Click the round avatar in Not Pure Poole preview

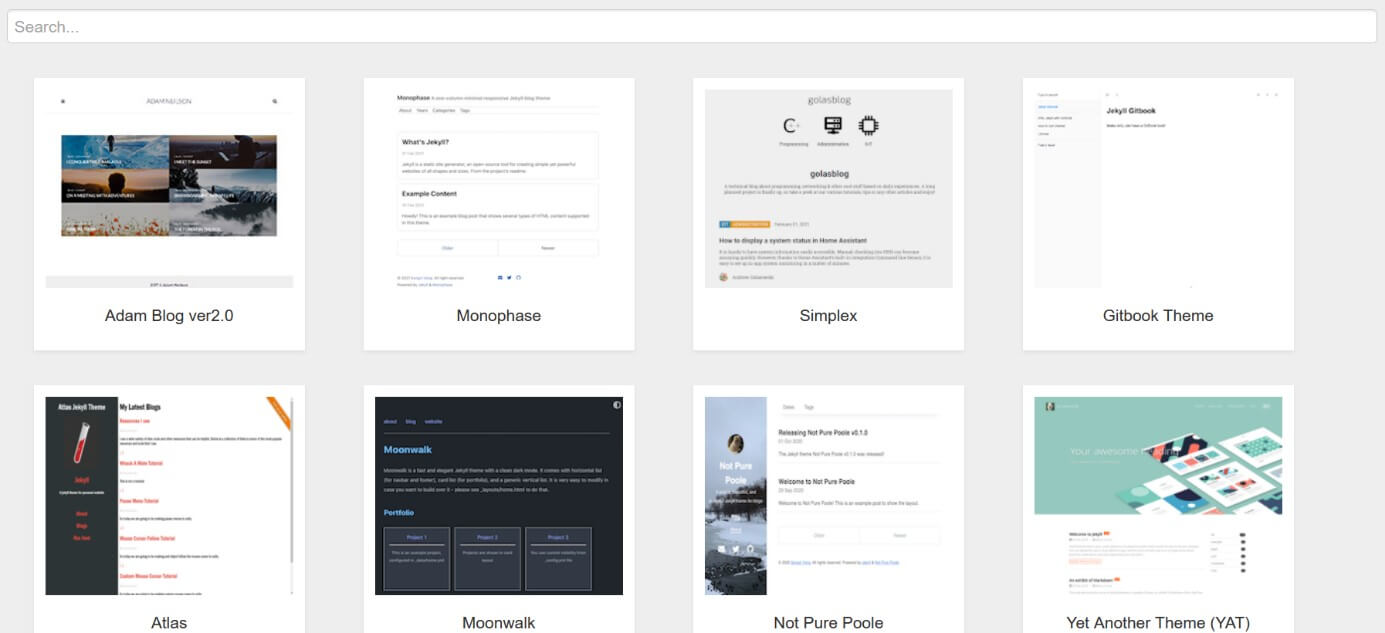(736, 444)
